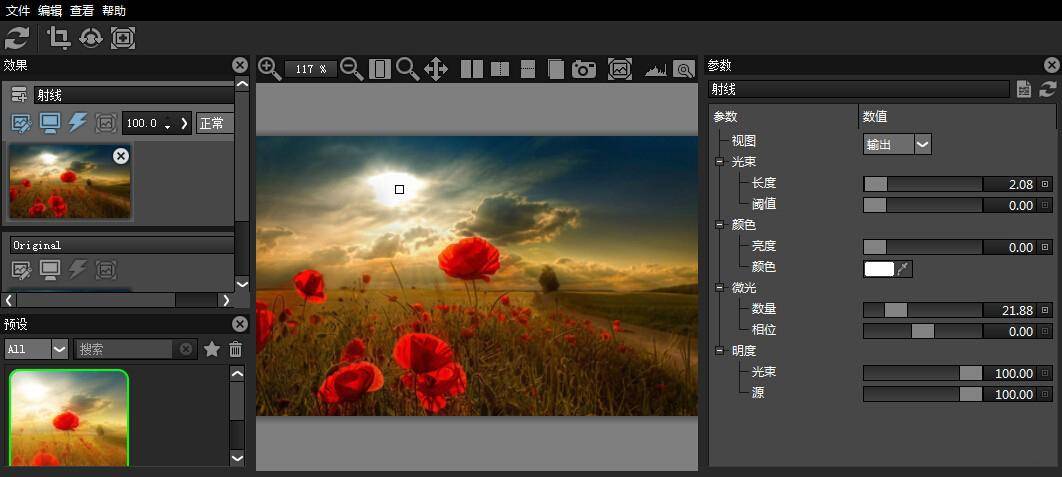The image size is (1062, 477).
Task: Select the pan move arrows tool
Action: pos(436,69)
